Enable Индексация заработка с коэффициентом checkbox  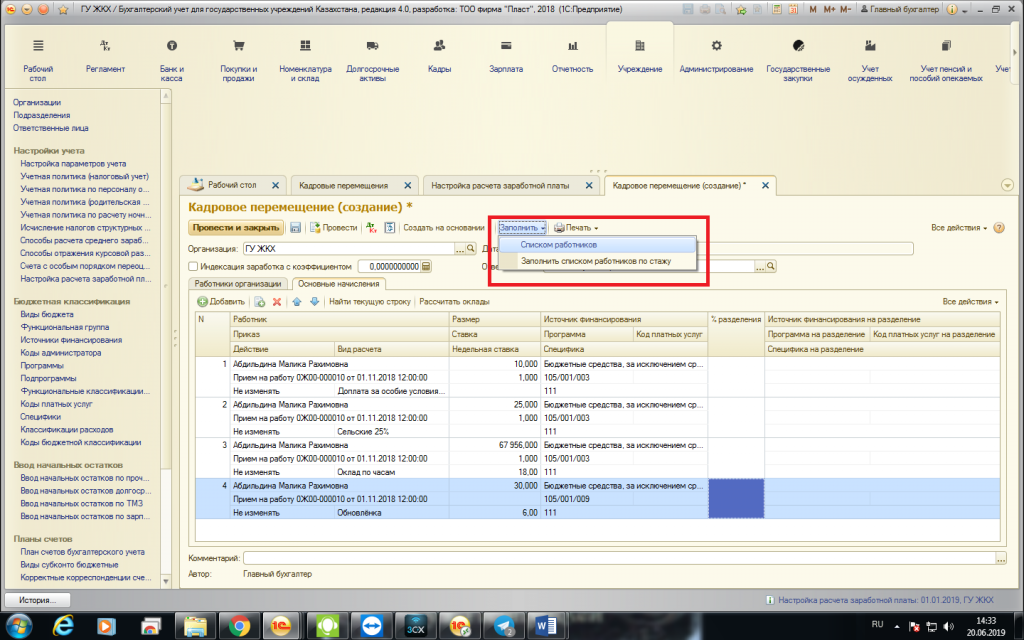point(194,267)
